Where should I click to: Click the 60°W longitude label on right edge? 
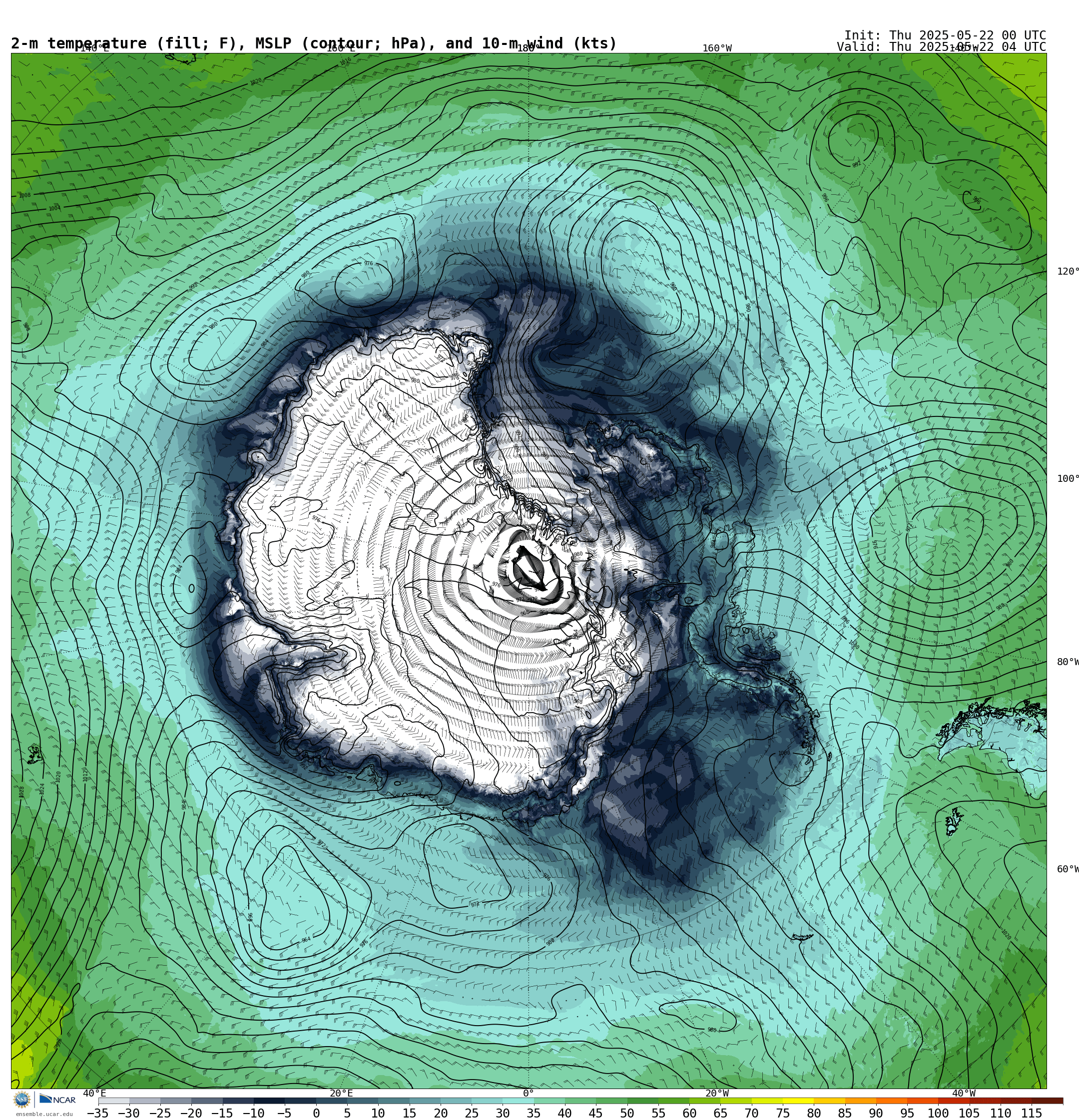[1068, 869]
